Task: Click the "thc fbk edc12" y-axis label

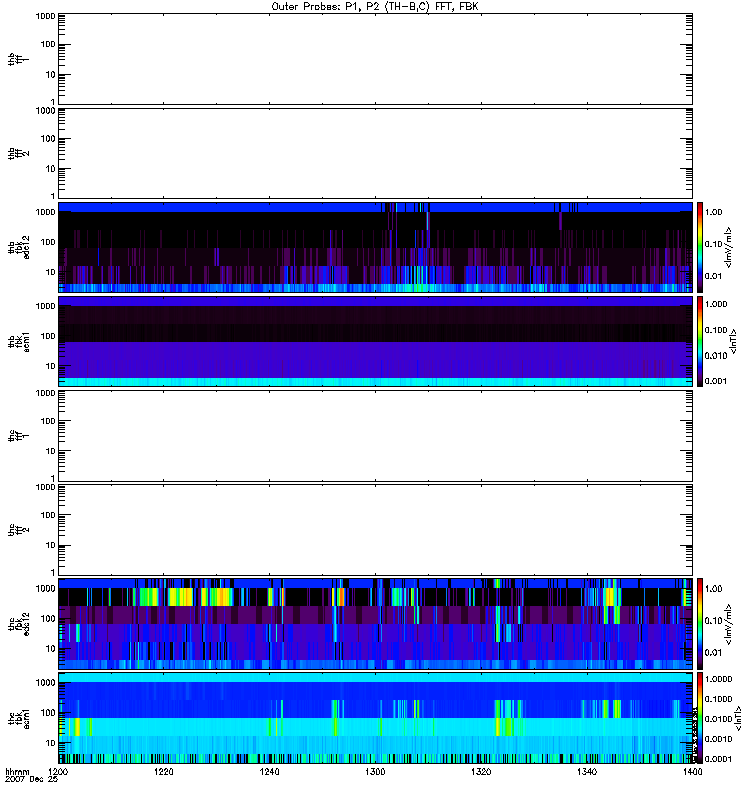Action: click(x=18, y=623)
